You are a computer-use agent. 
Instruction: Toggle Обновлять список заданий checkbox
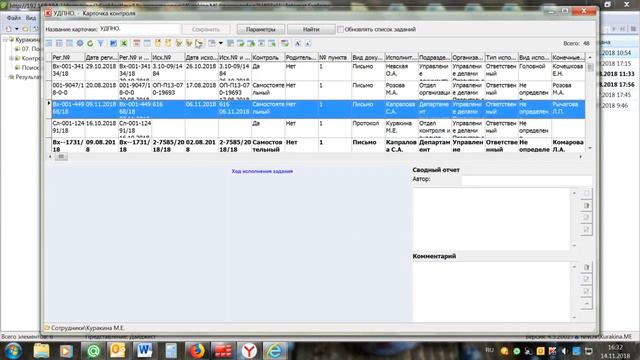pos(340,29)
